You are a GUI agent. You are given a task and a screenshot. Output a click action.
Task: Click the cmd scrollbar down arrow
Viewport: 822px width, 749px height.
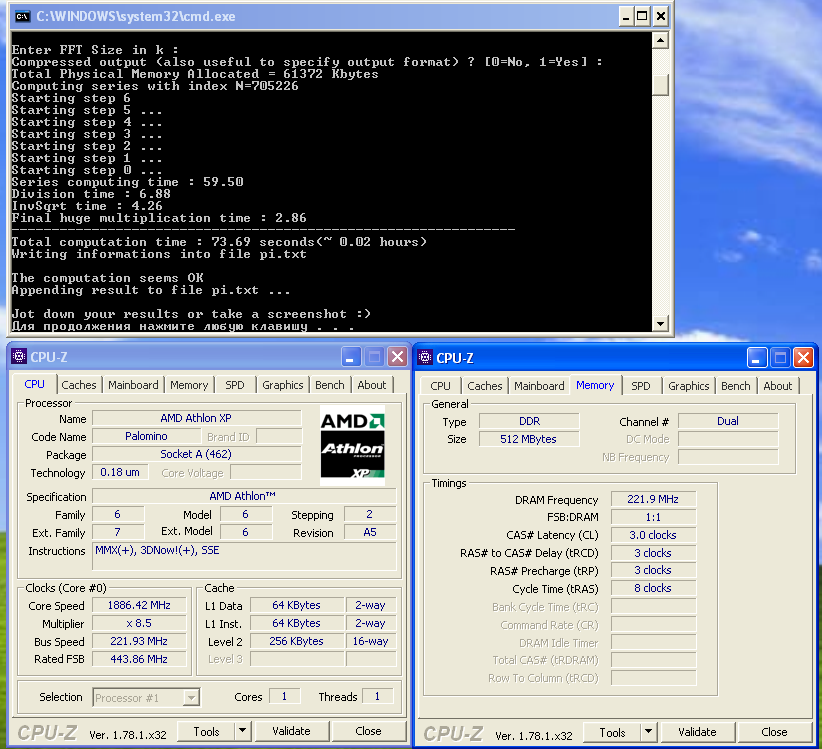click(x=661, y=323)
